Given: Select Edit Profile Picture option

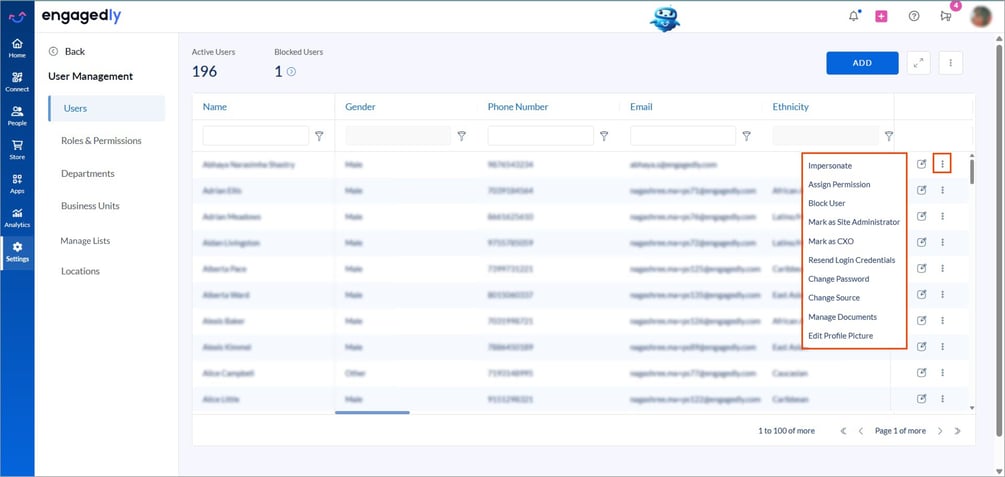Looking at the screenshot, I should pyautogui.click(x=840, y=336).
